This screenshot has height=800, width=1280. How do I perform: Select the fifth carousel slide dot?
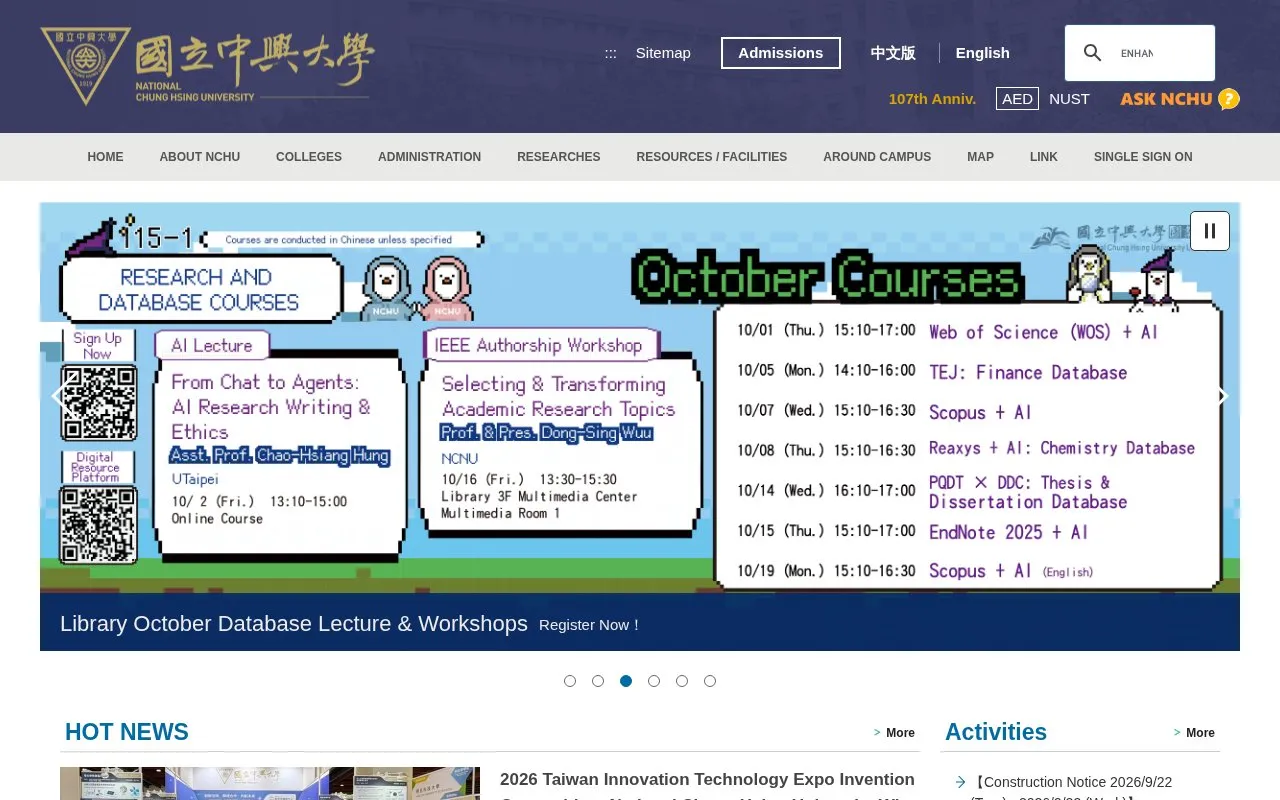682,681
